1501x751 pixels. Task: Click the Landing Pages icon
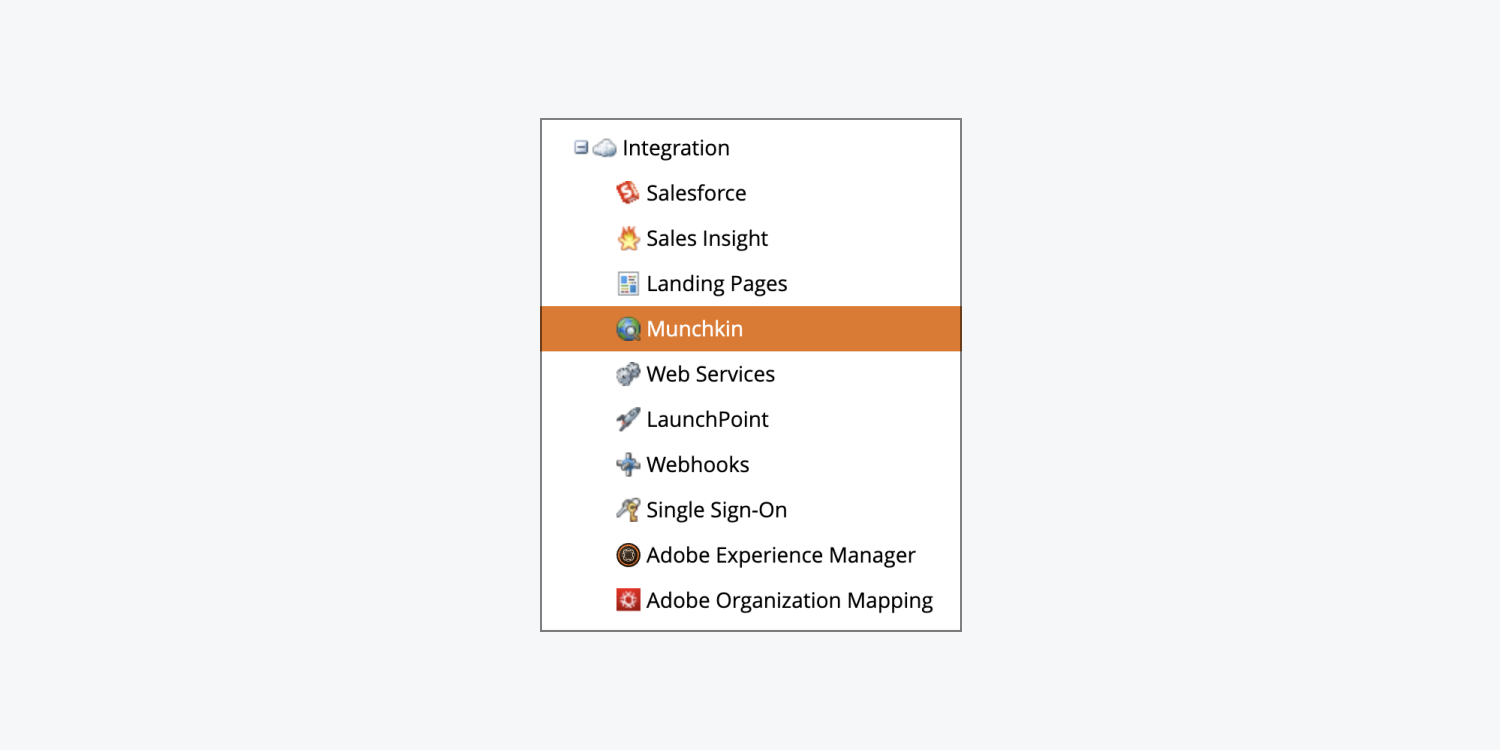pos(627,284)
